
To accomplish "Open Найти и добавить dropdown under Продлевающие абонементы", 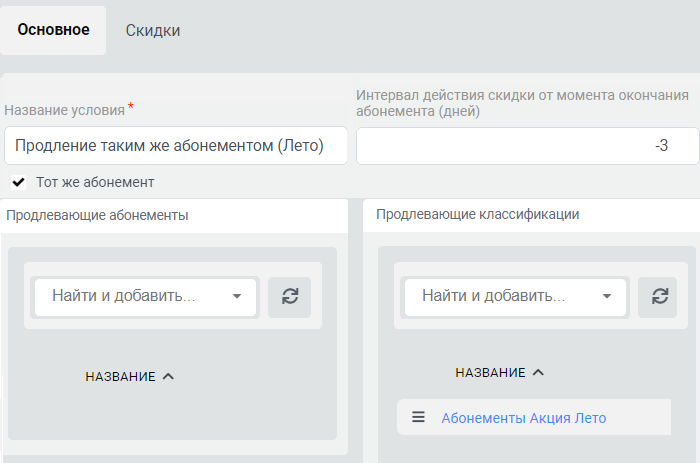I will (x=145, y=296).
